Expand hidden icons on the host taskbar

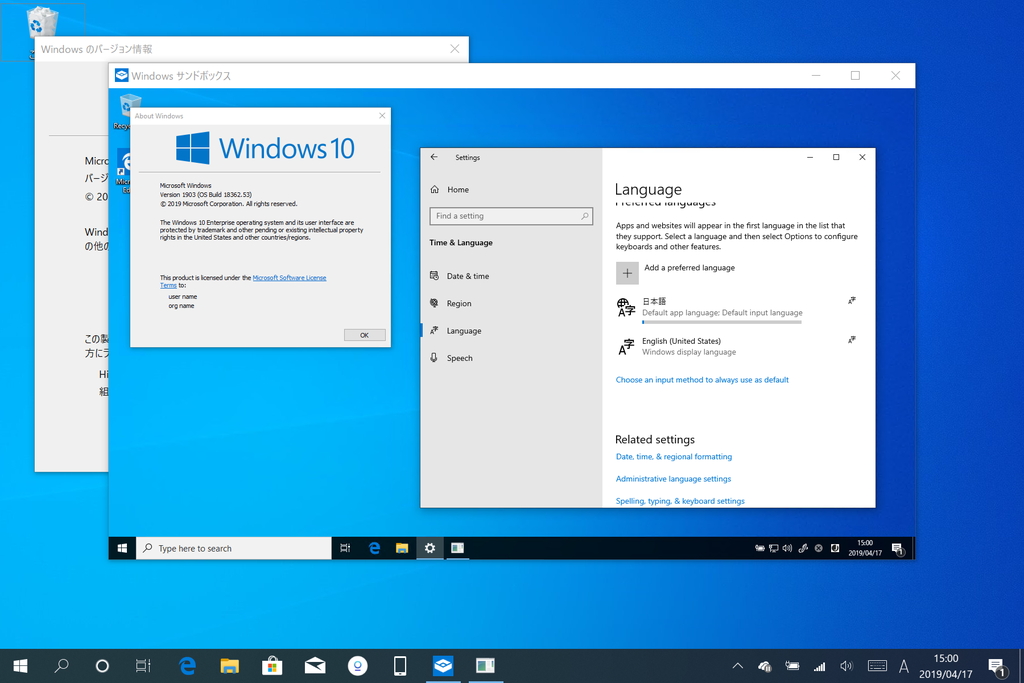(x=737, y=666)
